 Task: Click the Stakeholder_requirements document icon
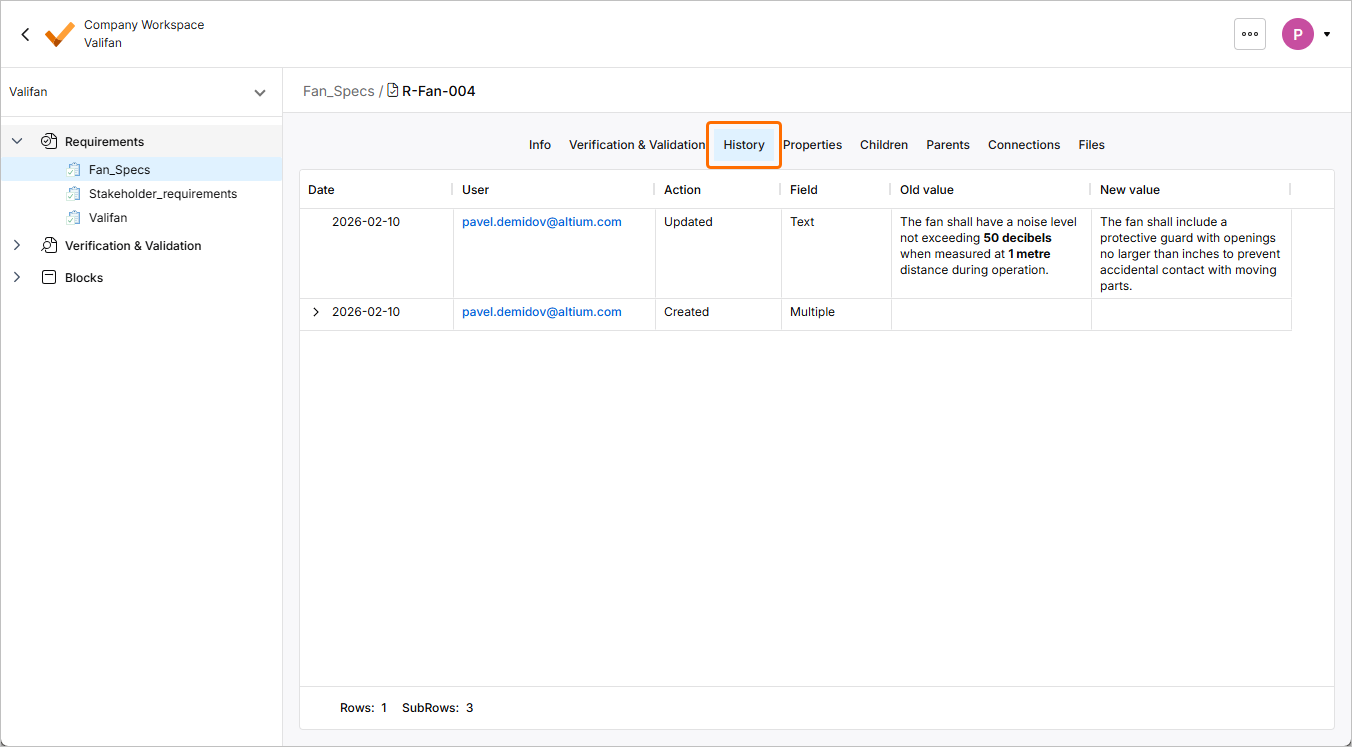73,193
